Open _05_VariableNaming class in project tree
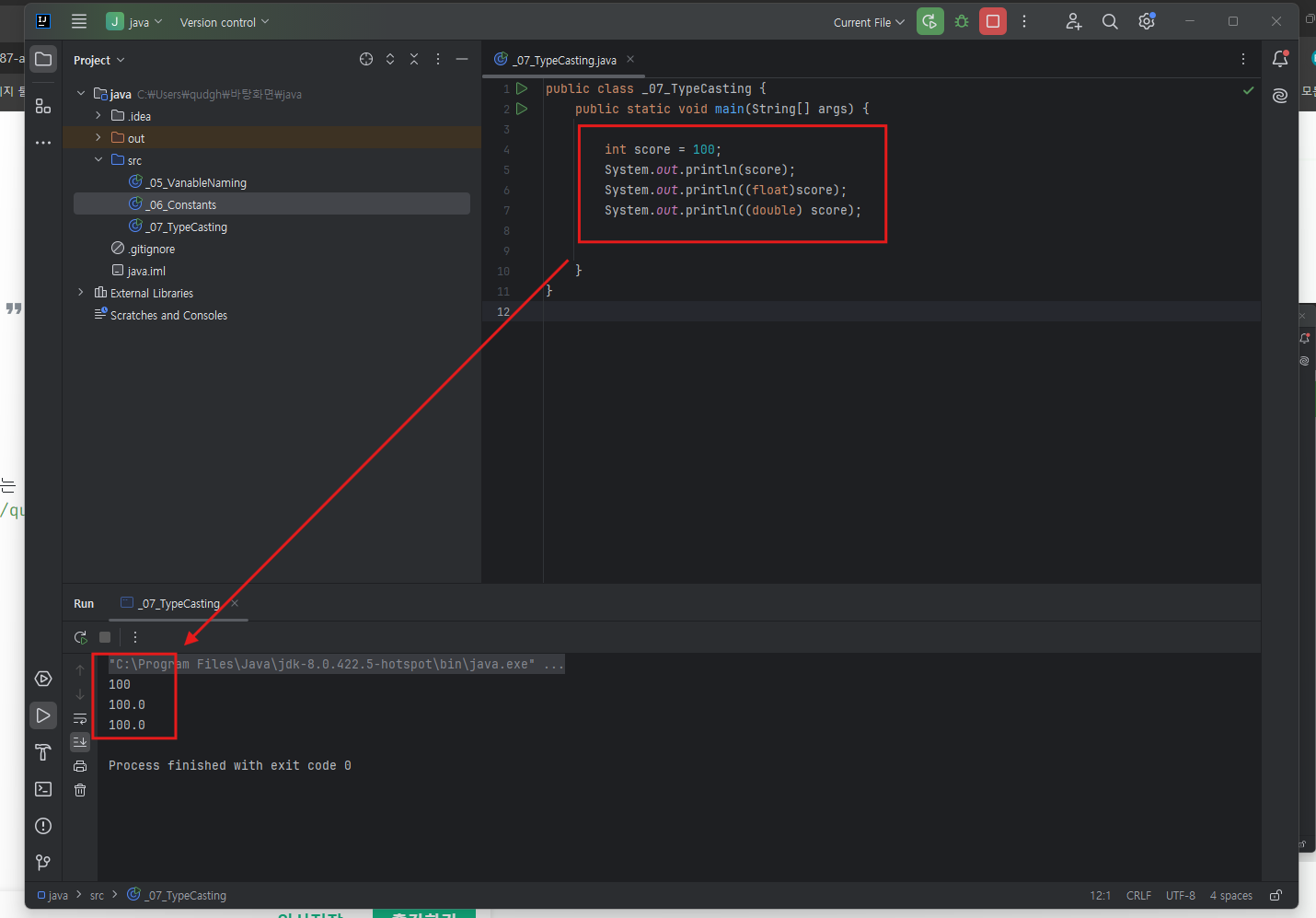Screen dimensions: 1316x918 (x=197, y=182)
